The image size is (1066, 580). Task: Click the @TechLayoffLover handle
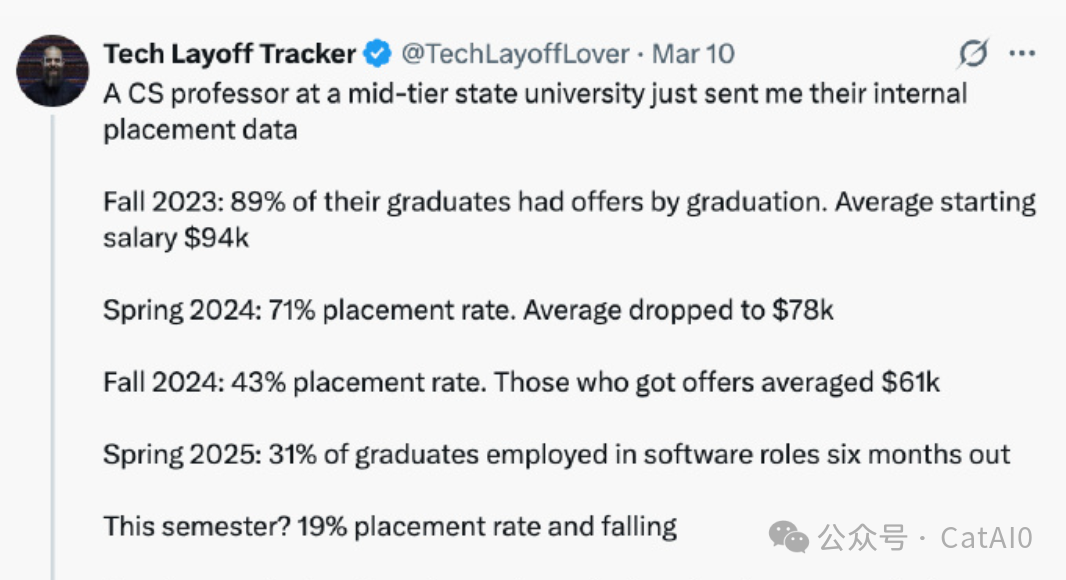517,54
